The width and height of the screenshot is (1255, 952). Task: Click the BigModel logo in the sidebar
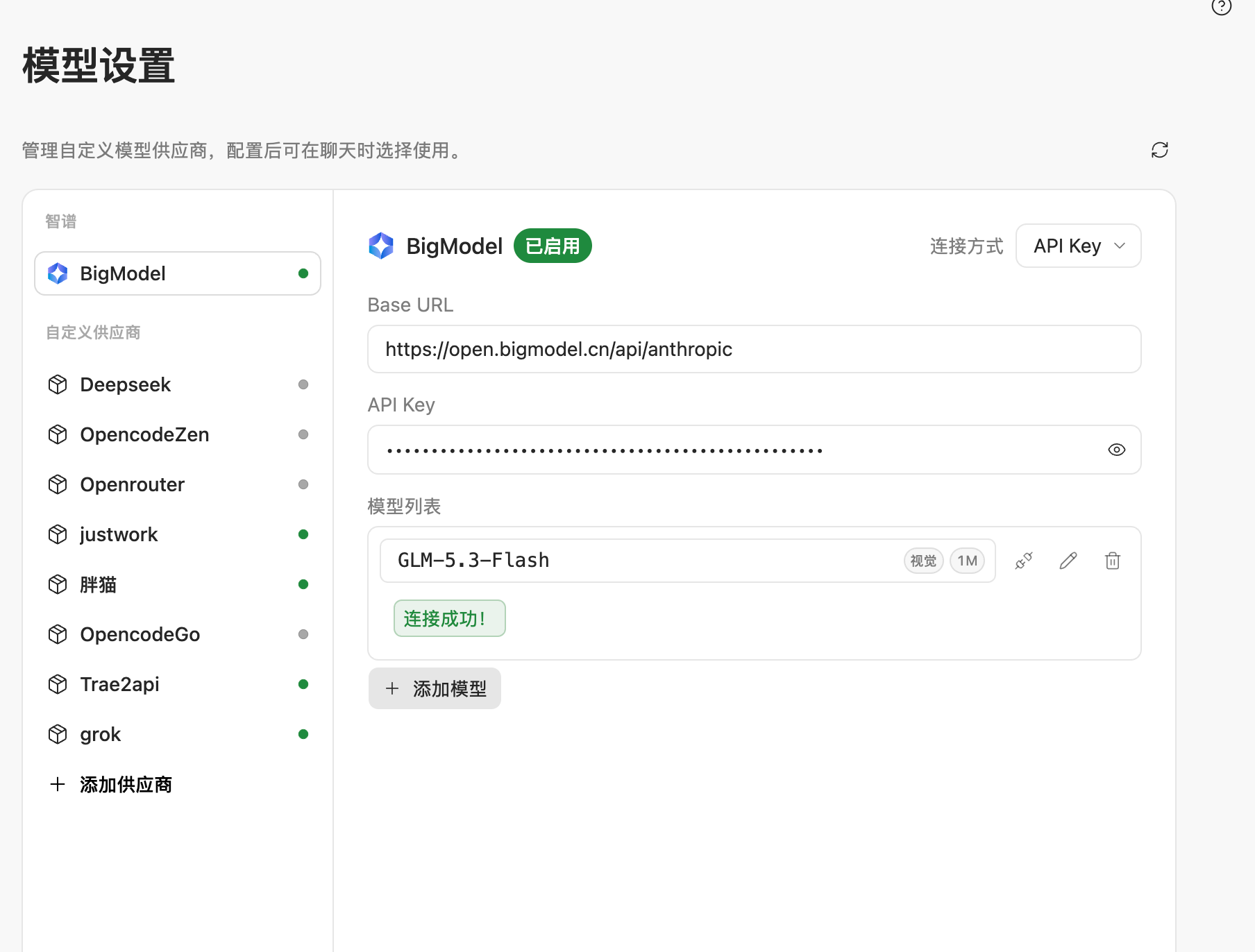click(x=58, y=273)
